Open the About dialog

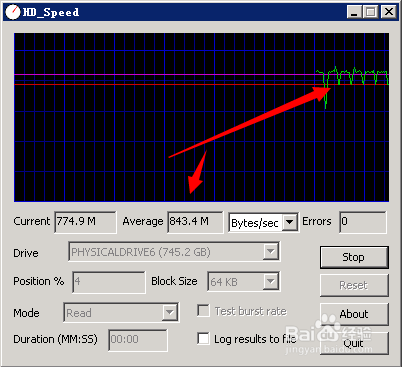[x=354, y=314]
